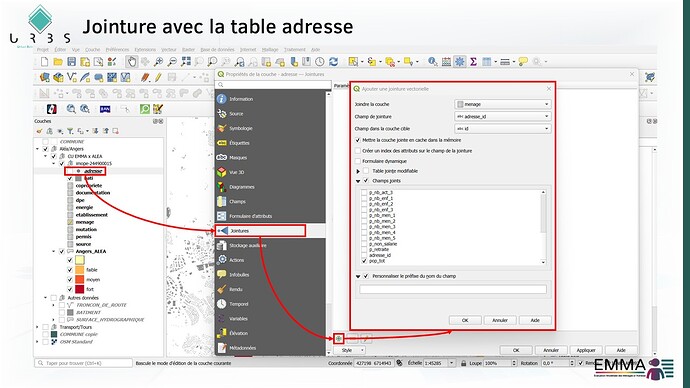This screenshot has width=690, height=388.
Task: Click the green add join plus button
Action: (338, 338)
